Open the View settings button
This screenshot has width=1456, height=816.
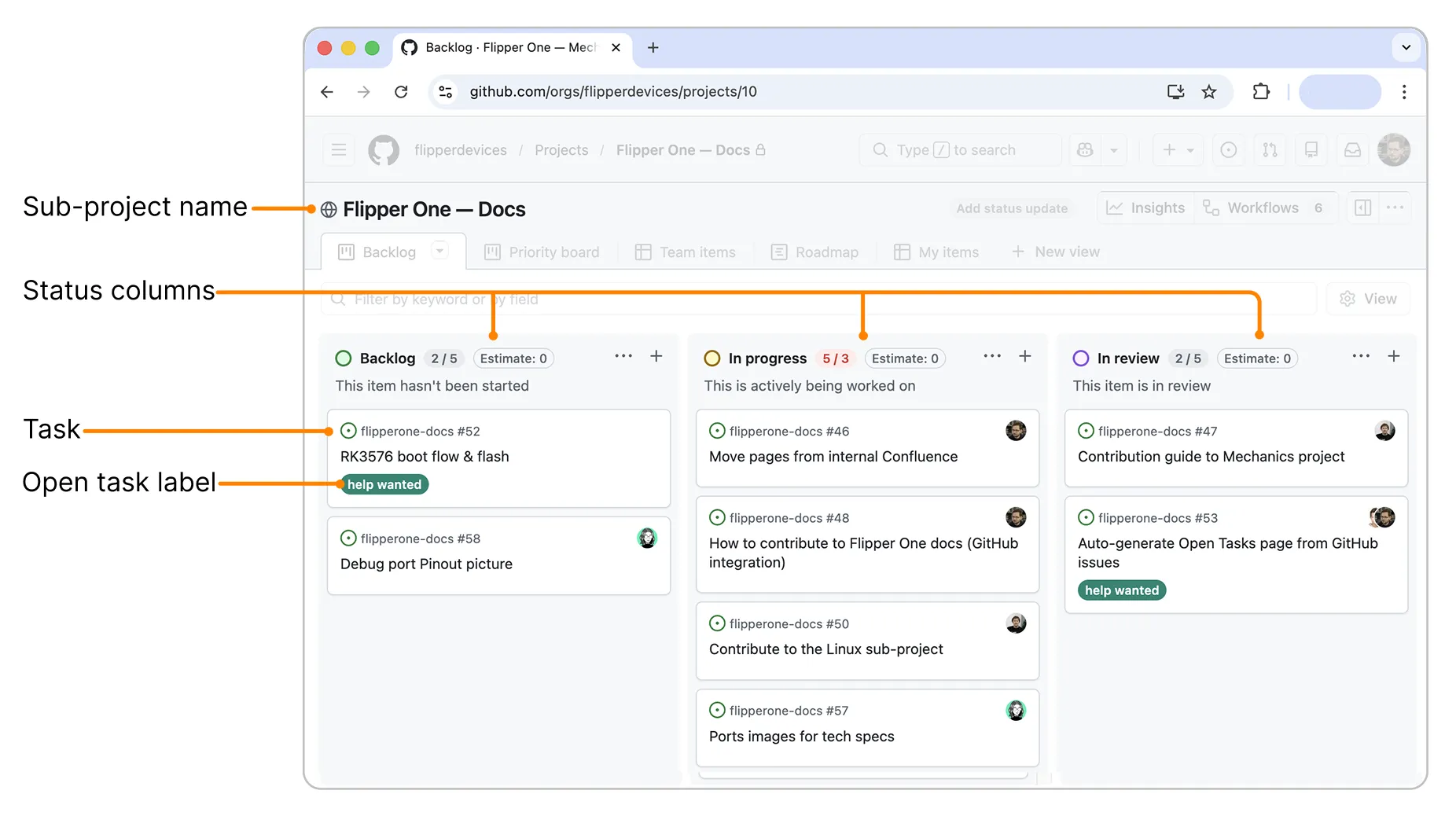[x=1368, y=299]
